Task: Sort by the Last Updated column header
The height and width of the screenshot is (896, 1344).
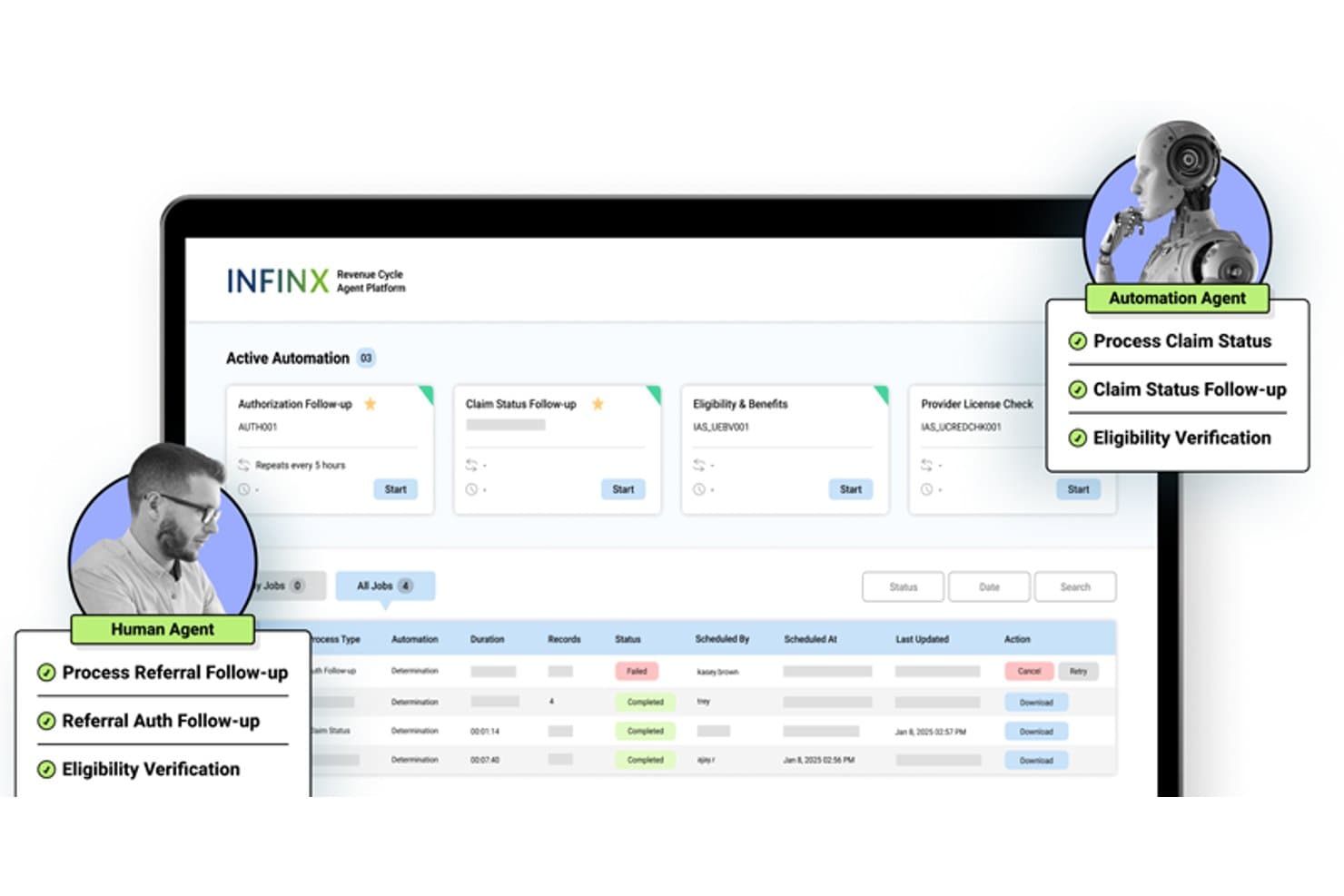Action: [922, 639]
